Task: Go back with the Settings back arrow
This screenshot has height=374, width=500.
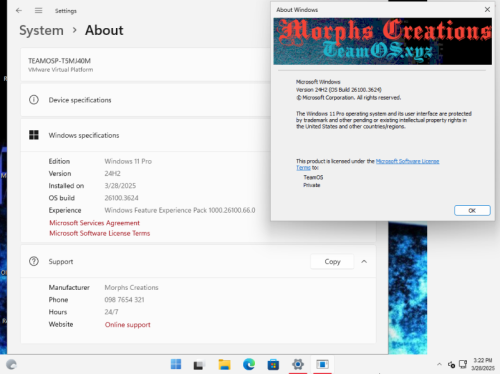Action: 19,11
